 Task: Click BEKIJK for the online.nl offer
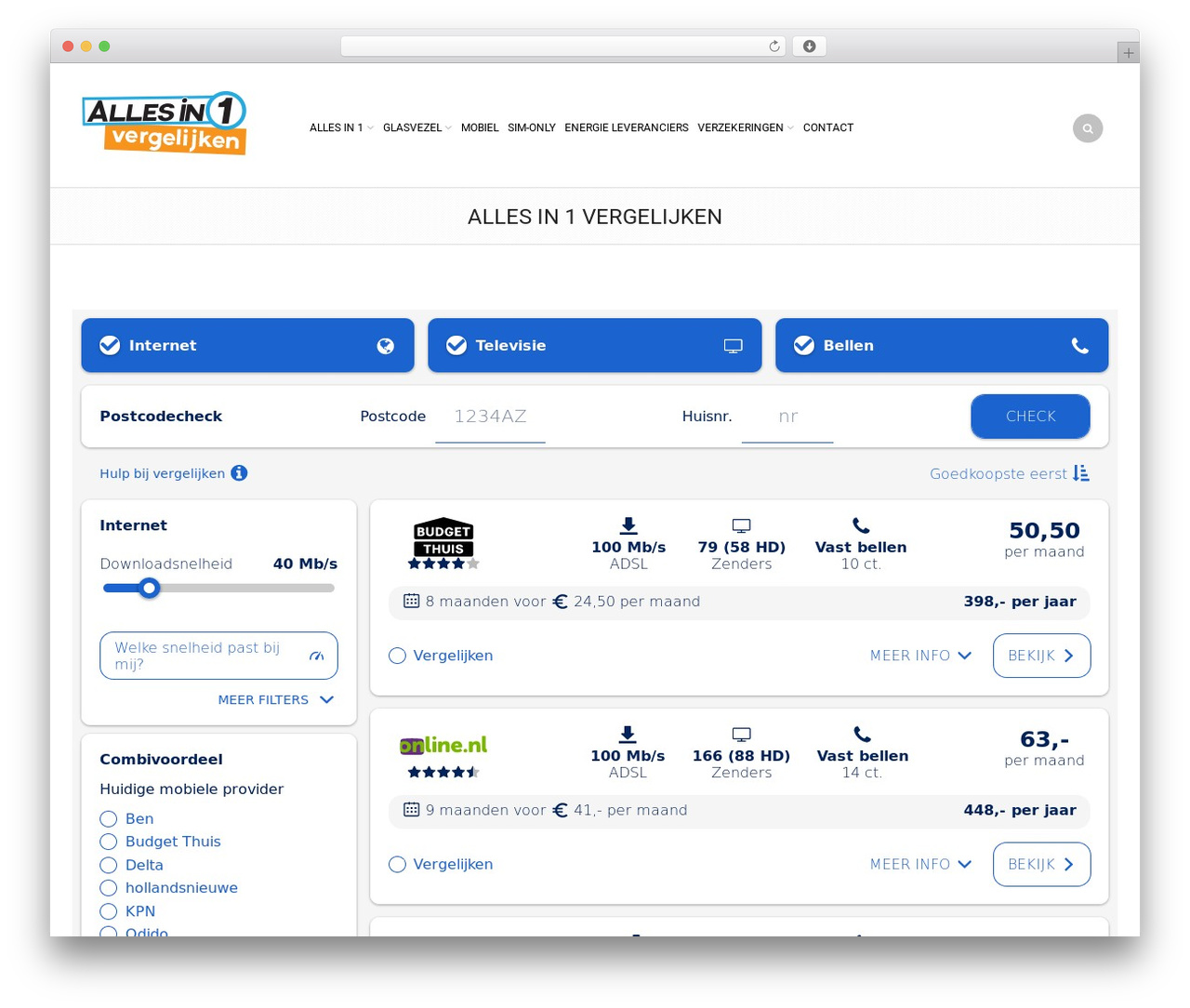[1041, 864]
